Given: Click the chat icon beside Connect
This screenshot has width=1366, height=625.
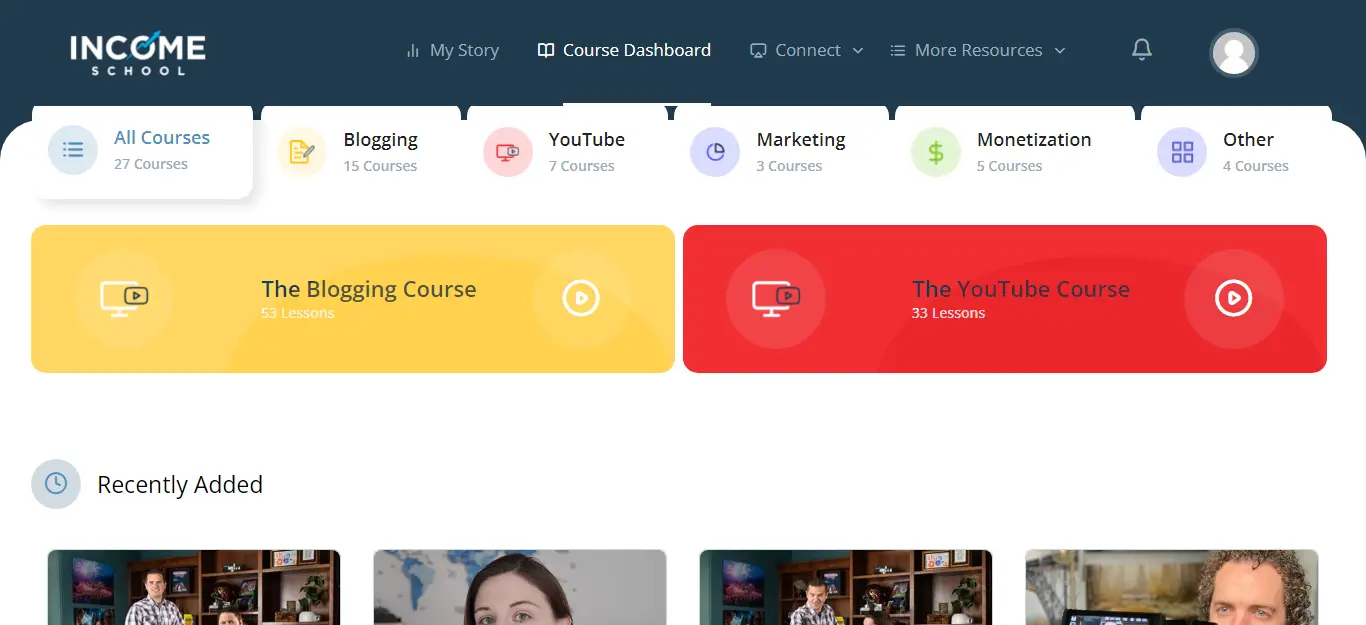Looking at the screenshot, I should pos(759,50).
